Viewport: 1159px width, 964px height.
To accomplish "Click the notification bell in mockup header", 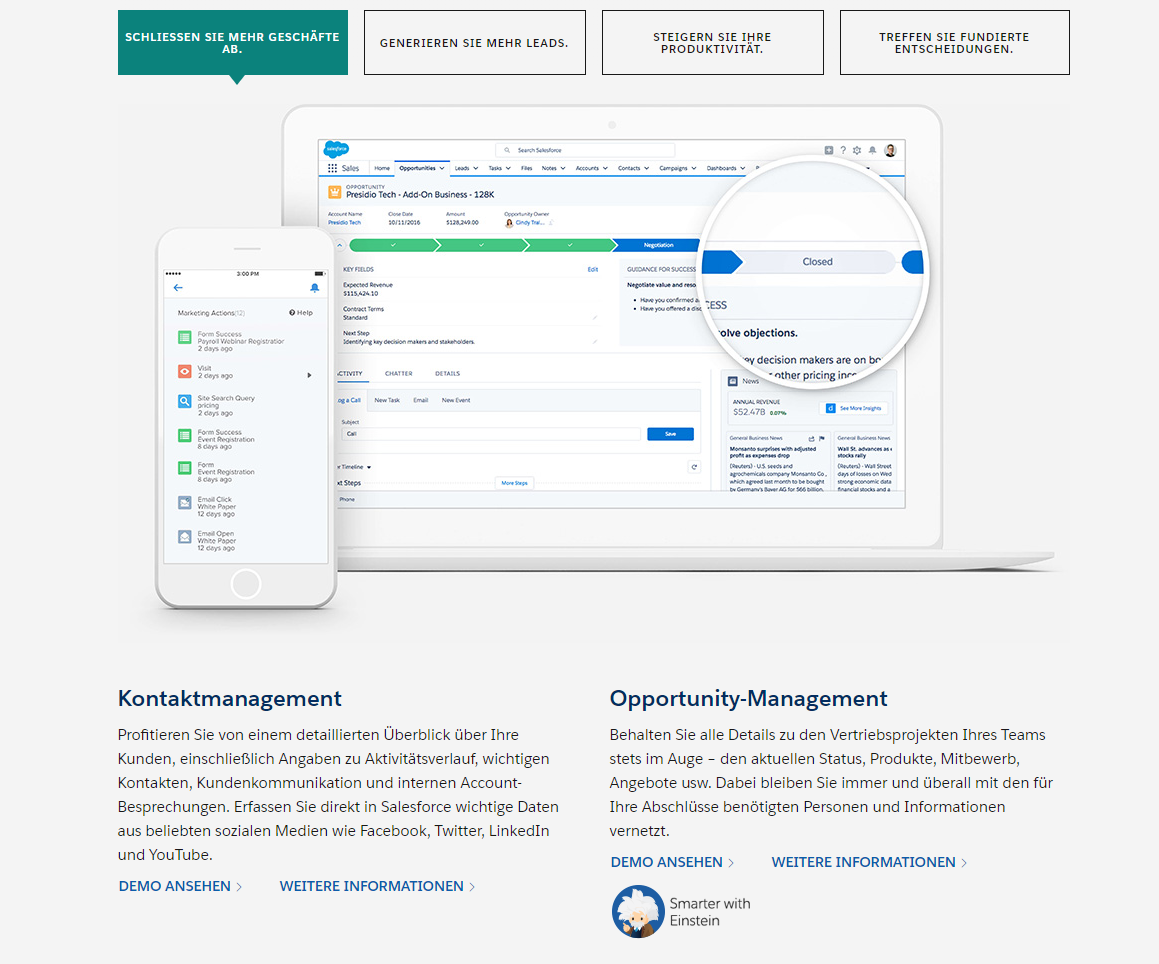I will 872,150.
